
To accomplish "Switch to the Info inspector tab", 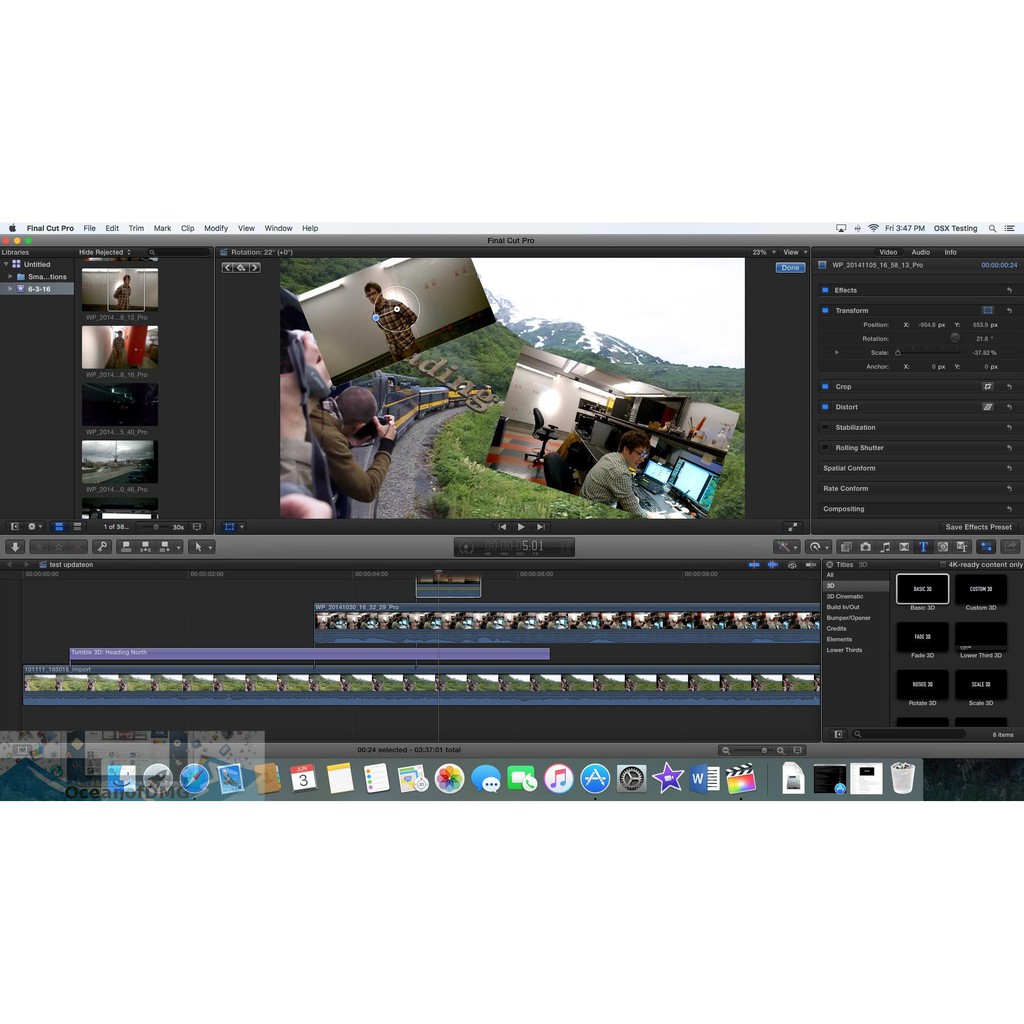I will point(950,252).
